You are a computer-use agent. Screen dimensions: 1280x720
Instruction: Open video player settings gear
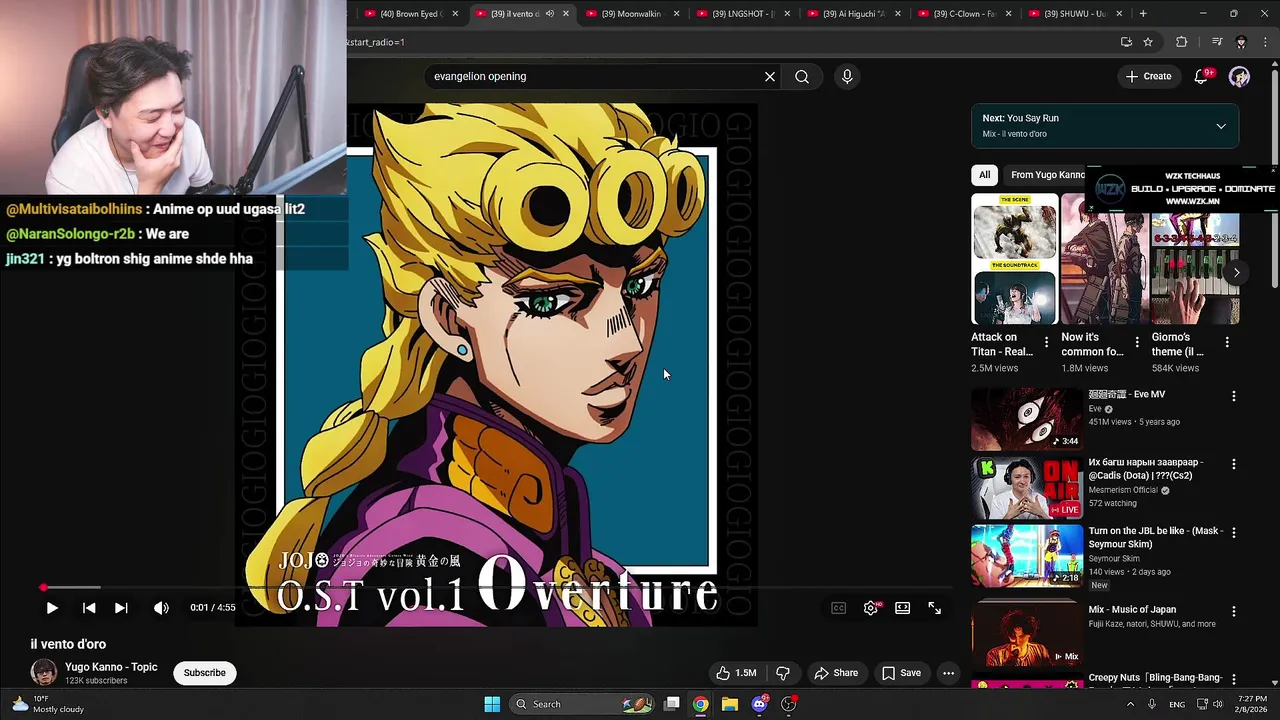pos(871,608)
